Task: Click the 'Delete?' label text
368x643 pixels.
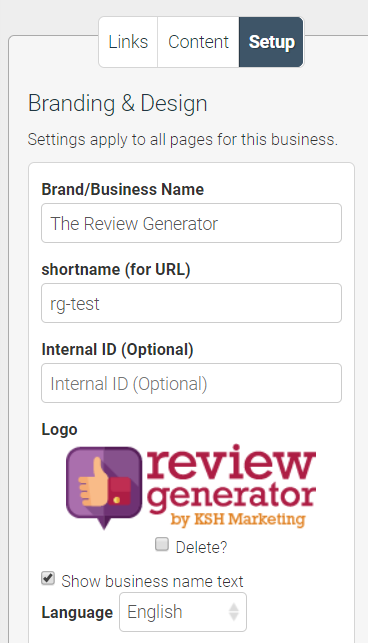Action: (201, 547)
